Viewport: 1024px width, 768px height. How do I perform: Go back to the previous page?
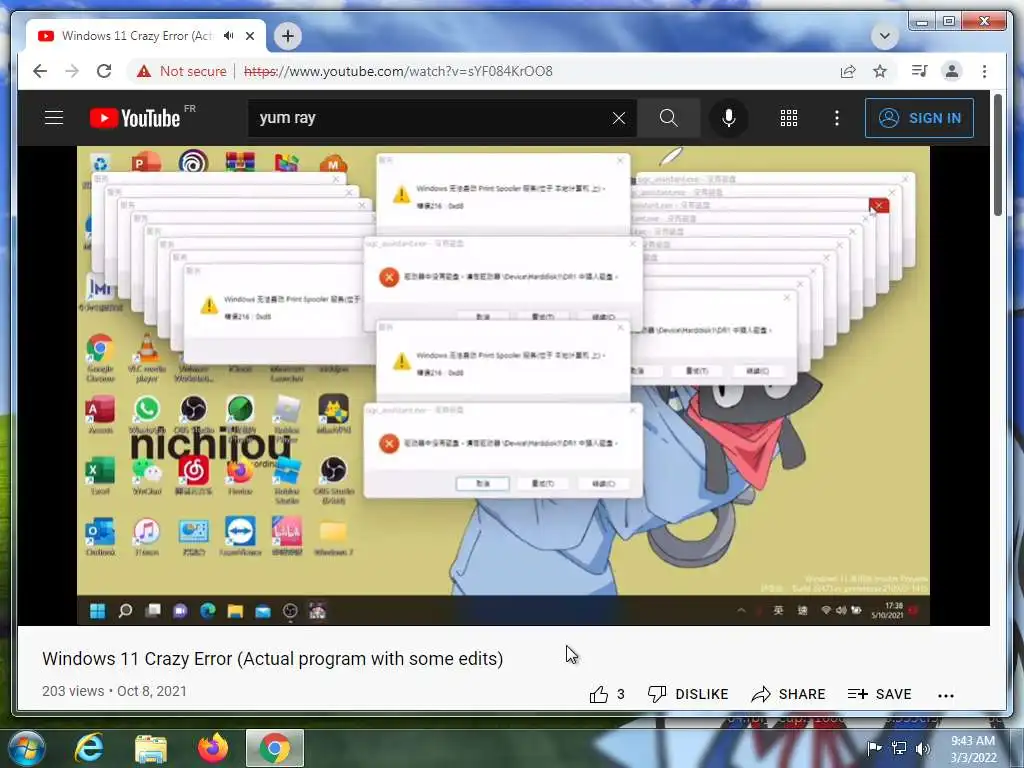click(40, 71)
